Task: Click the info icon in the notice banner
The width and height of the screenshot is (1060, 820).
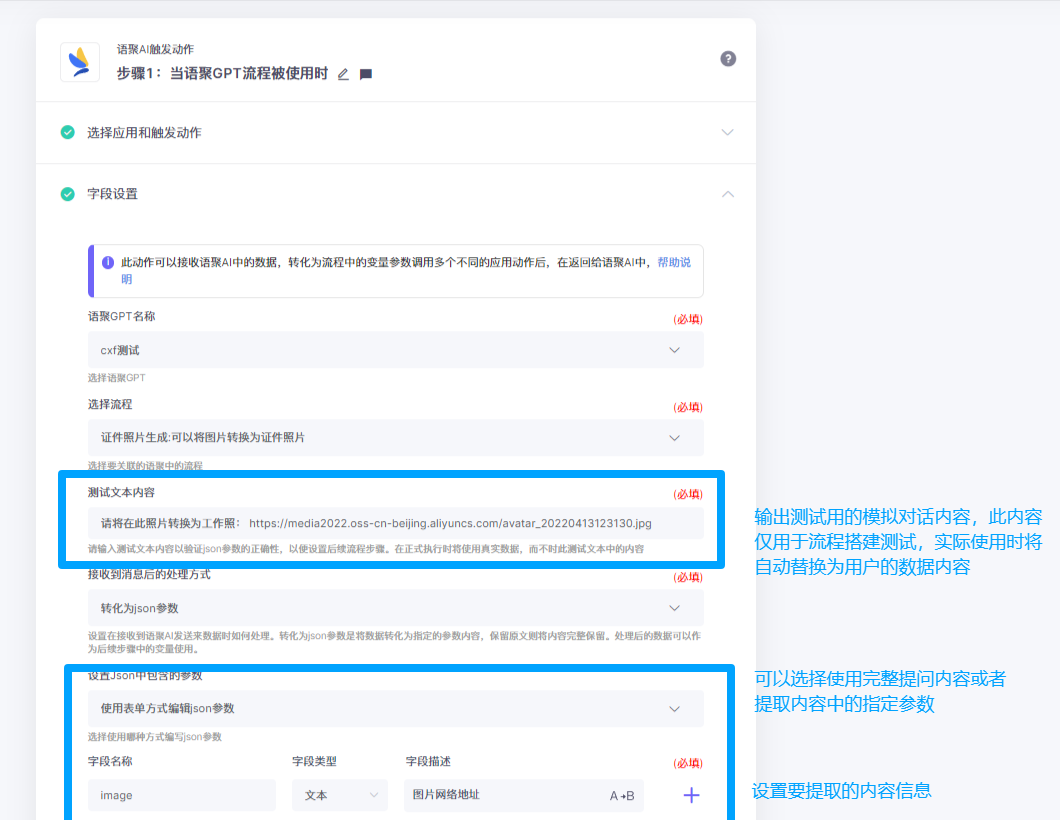Action: coord(107,262)
